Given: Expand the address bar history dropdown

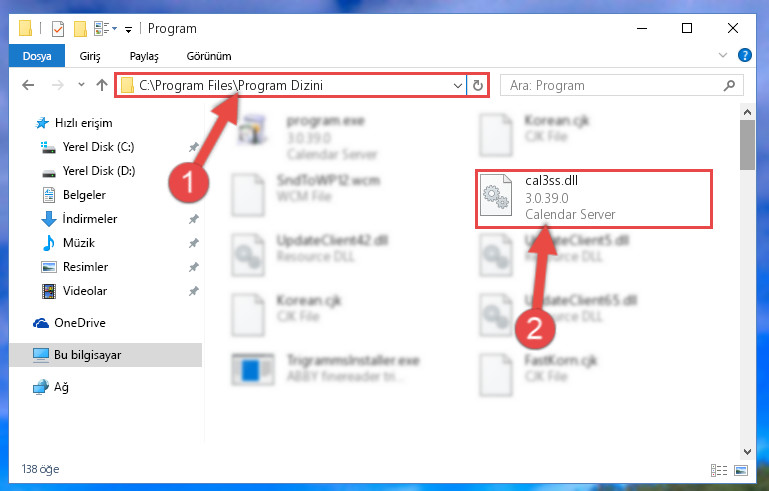Looking at the screenshot, I should pyautogui.click(x=458, y=86).
